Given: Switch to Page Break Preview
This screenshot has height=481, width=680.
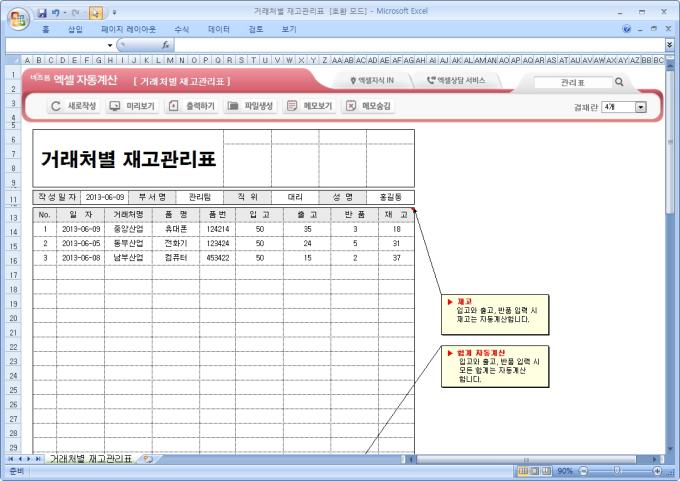Looking at the screenshot, I should click(x=546, y=471).
